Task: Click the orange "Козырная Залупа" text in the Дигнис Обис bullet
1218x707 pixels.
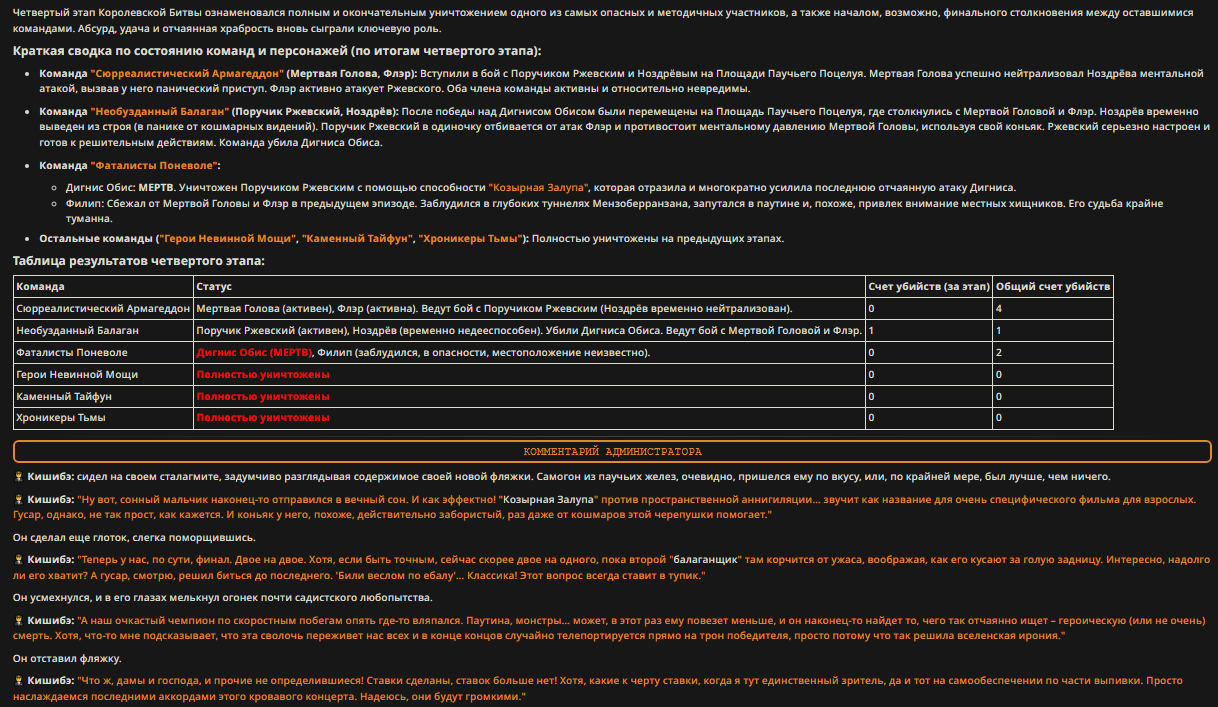Action: tap(540, 187)
